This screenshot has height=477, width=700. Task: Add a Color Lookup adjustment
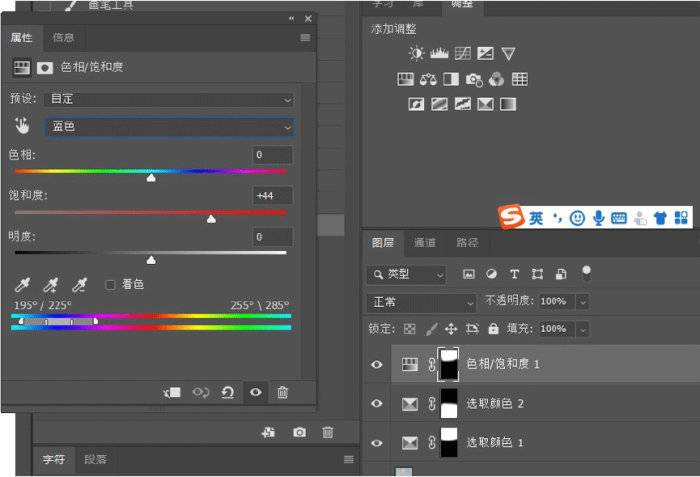pyautogui.click(x=520, y=80)
